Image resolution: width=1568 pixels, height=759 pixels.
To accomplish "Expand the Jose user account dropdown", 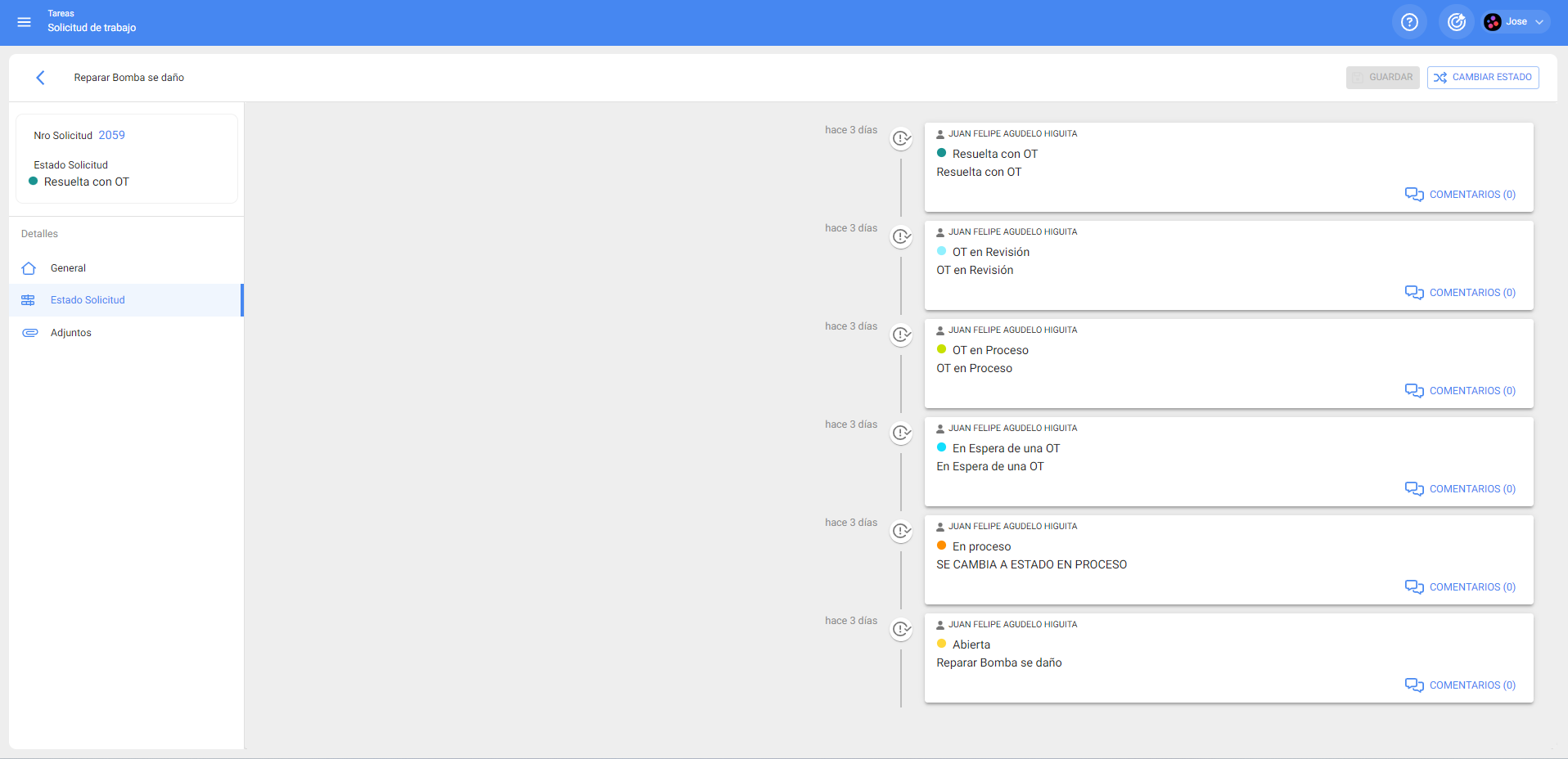I will click(x=1516, y=22).
